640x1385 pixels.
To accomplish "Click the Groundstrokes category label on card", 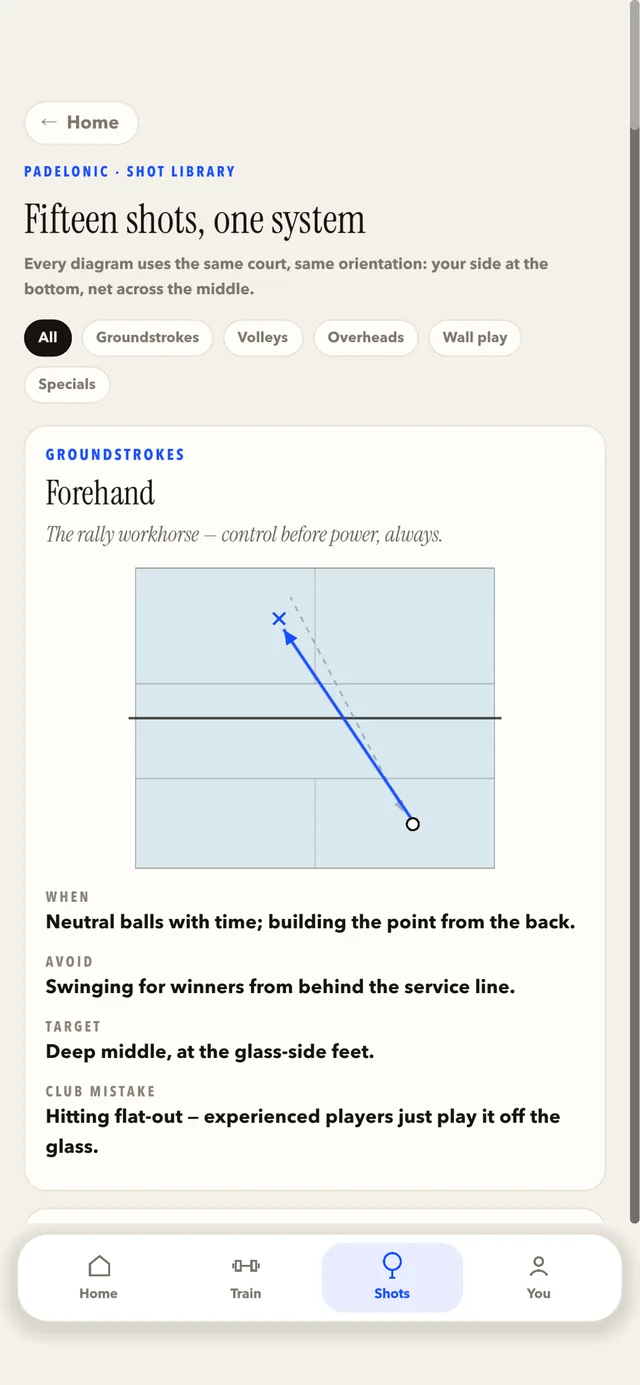I will coord(115,454).
